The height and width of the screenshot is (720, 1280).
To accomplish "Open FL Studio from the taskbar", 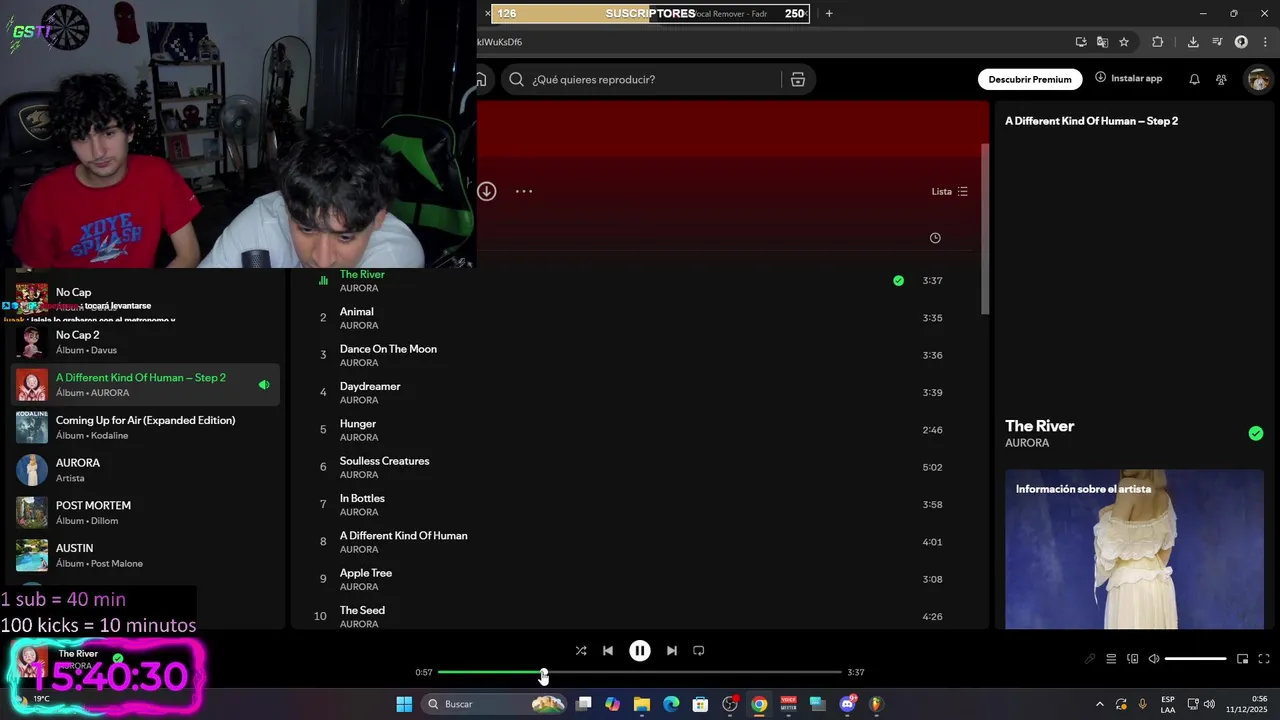I will (x=876, y=704).
